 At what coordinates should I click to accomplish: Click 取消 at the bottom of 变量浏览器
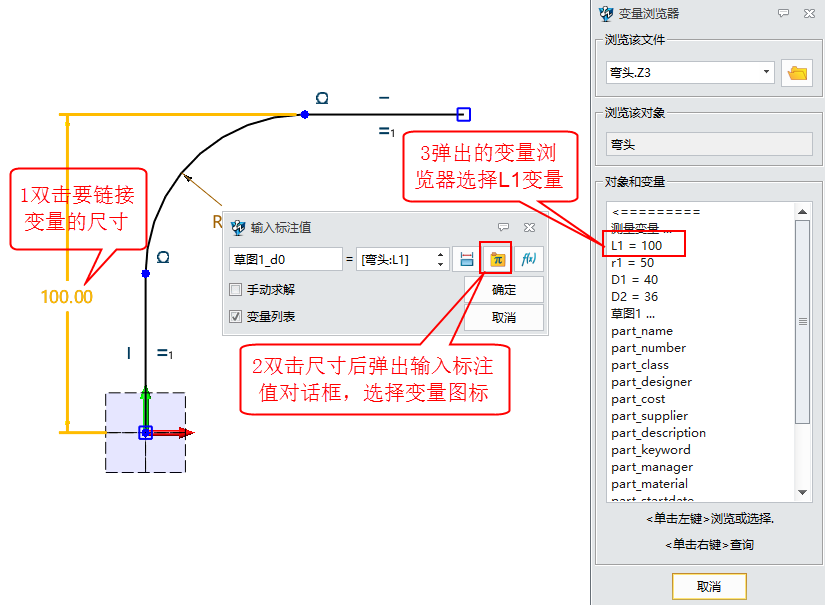[x=708, y=586]
